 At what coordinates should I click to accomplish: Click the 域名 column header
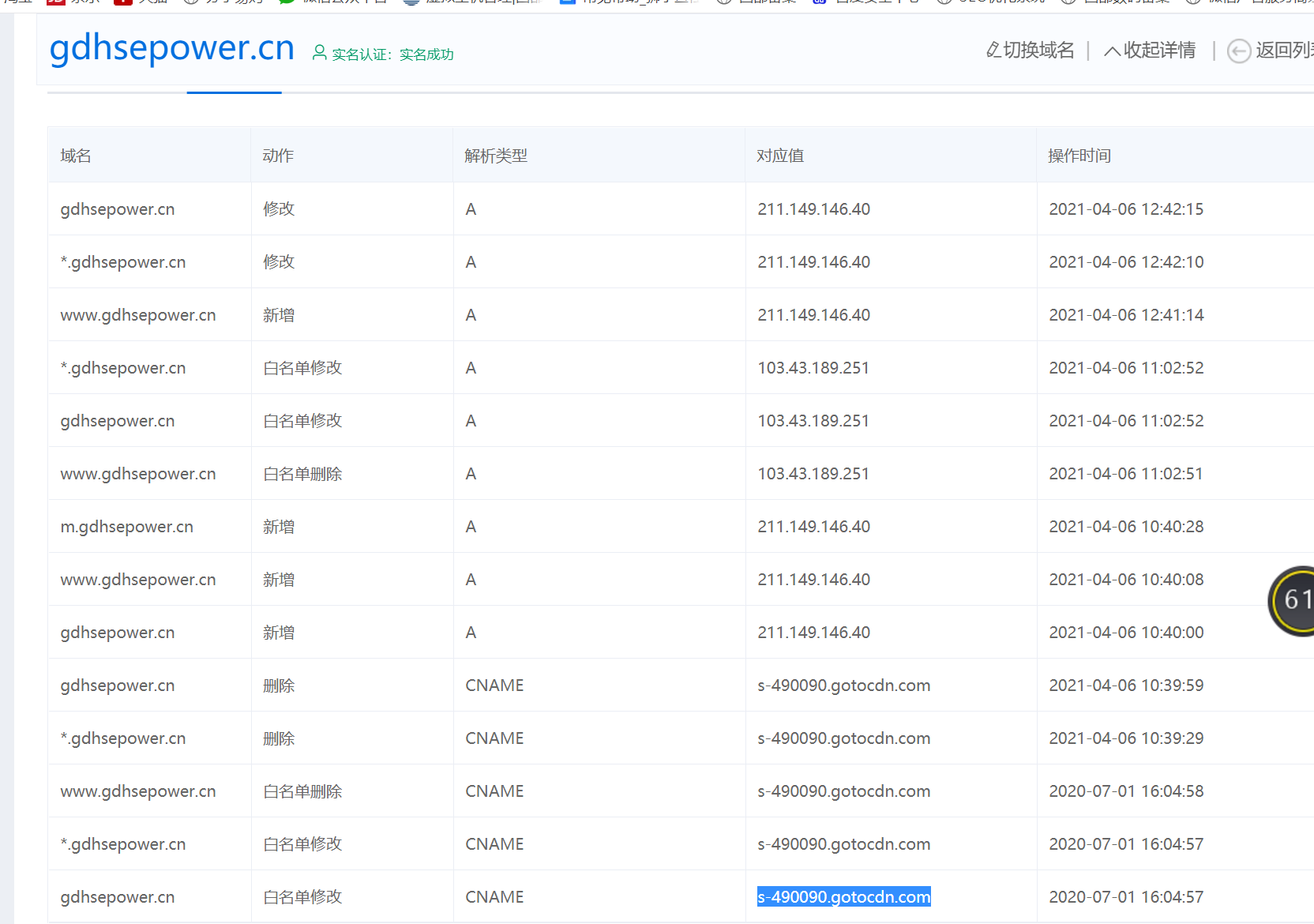(x=75, y=155)
